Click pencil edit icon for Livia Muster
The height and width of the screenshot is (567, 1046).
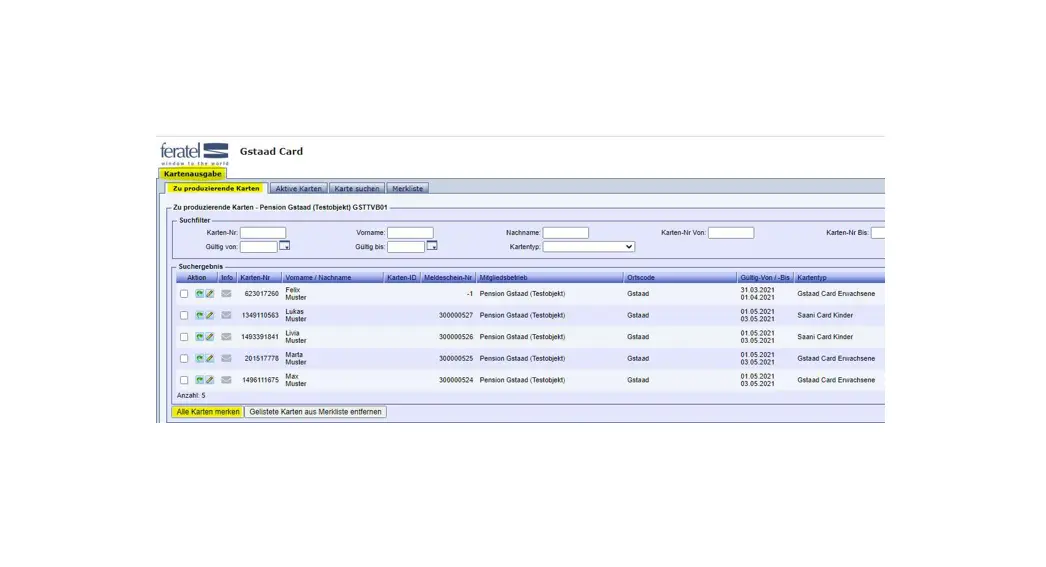click(209, 337)
